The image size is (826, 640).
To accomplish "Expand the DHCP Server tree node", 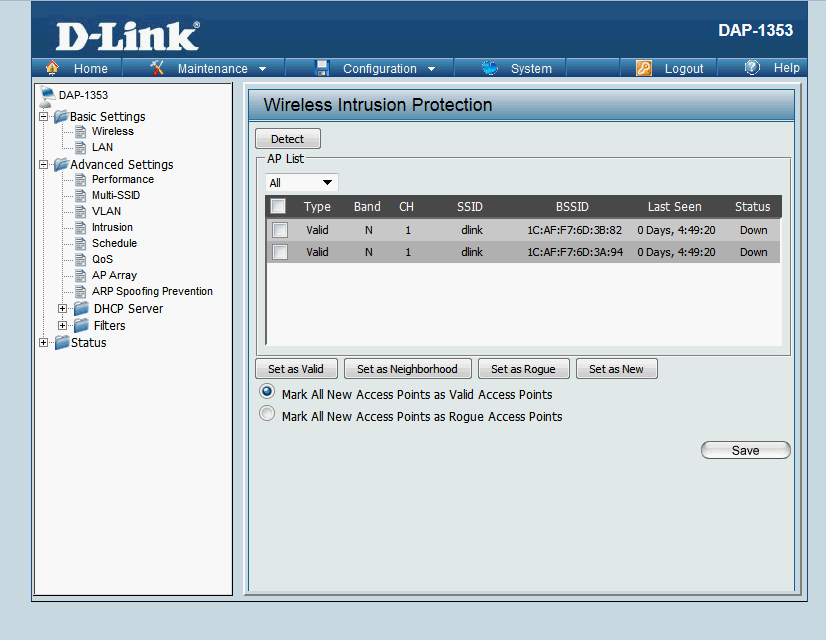I will [x=63, y=309].
